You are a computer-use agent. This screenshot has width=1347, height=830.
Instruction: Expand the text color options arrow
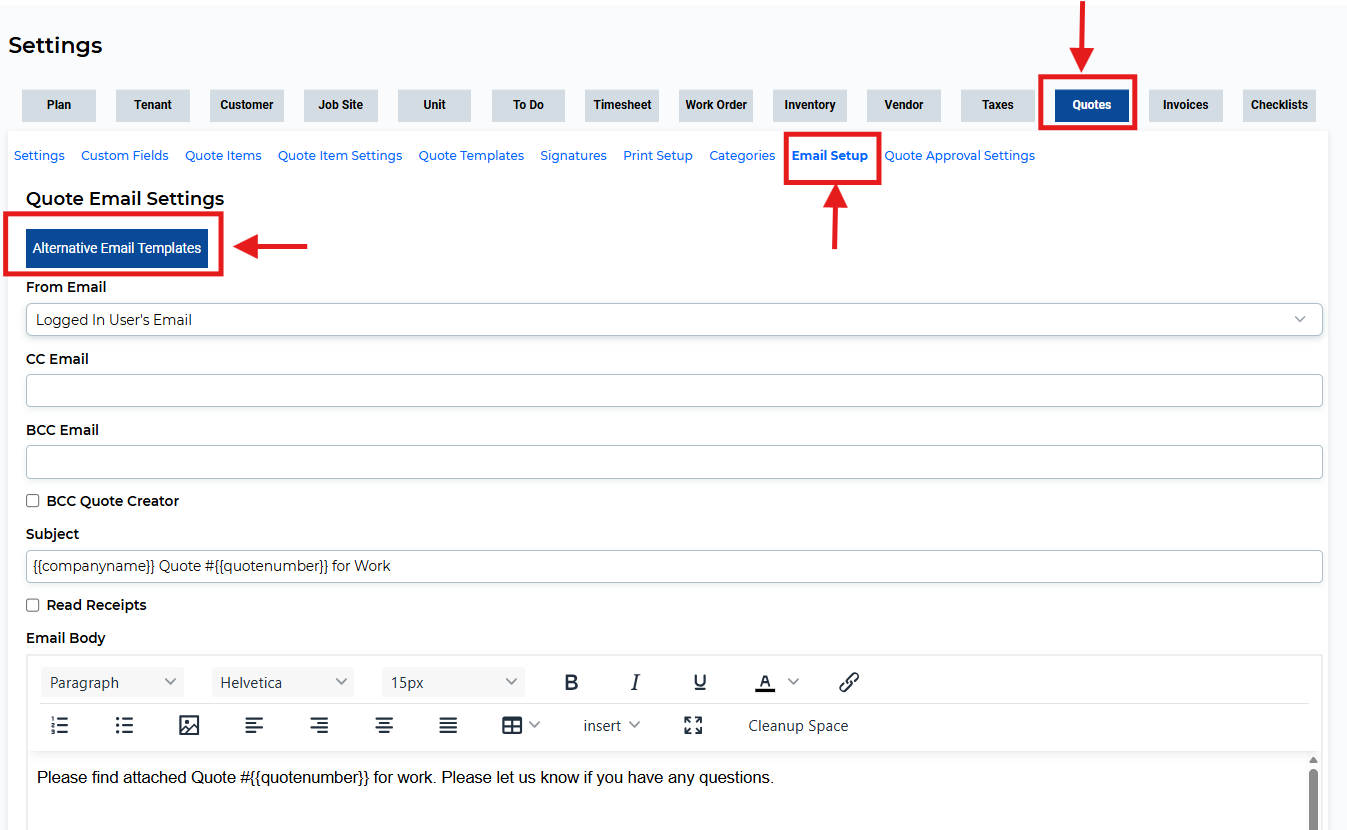point(794,682)
